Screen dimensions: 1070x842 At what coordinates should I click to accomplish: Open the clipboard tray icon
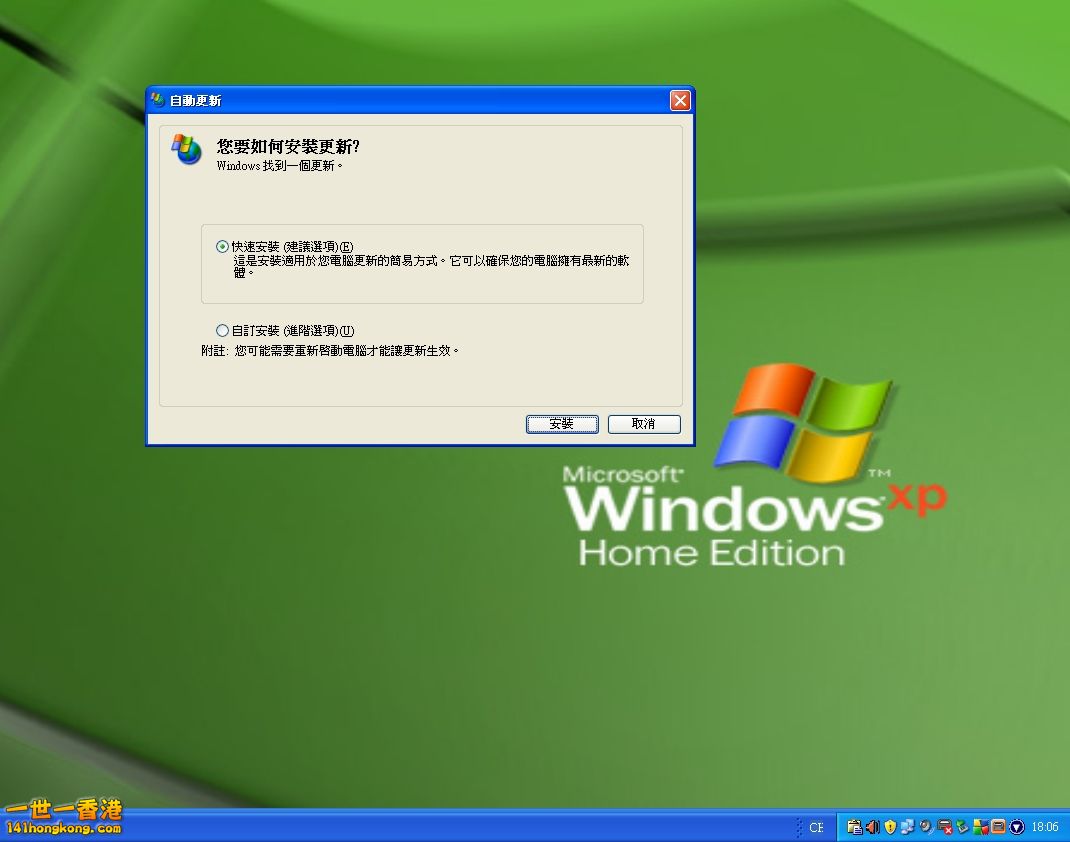pyautogui.click(x=855, y=827)
